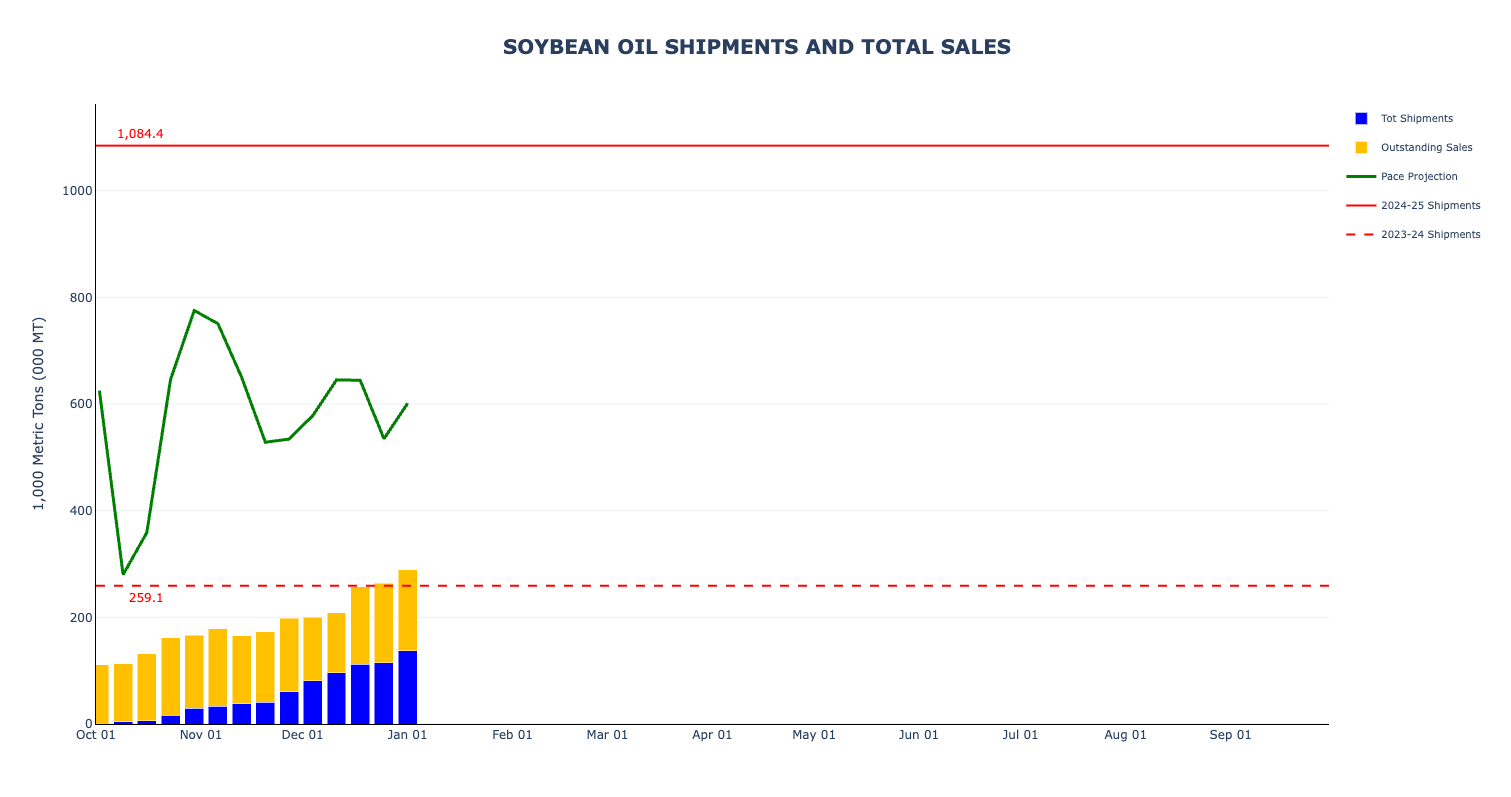This screenshot has height=797, width=1511.
Task: Click the blue Tot Shipments legend swatch
Action: click(x=1361, y=118)
